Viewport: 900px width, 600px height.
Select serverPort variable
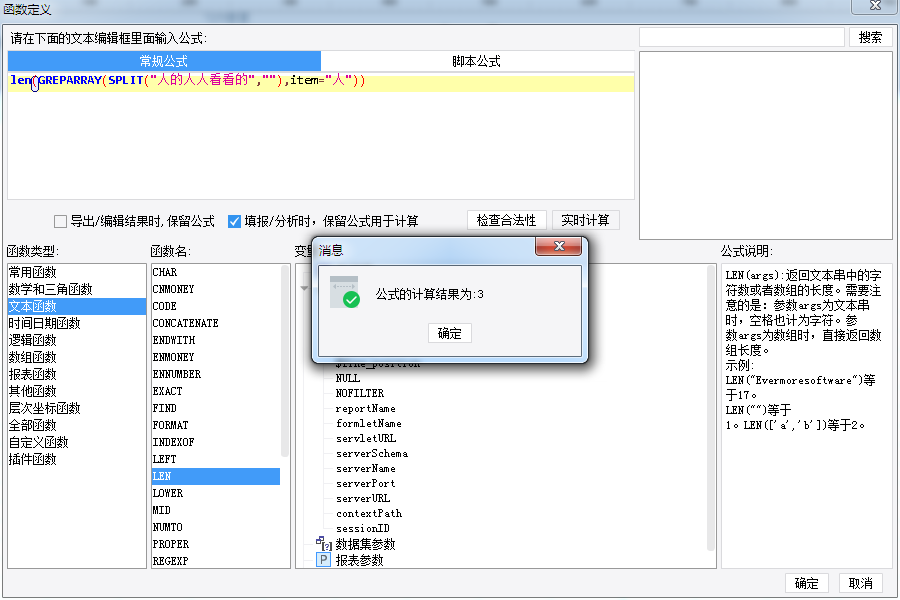click(366, 483)
